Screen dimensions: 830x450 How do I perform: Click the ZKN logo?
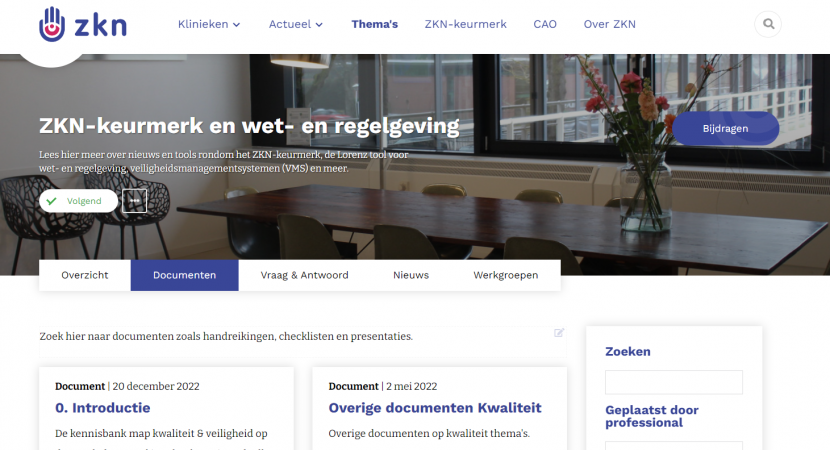(x=83, y=25)
